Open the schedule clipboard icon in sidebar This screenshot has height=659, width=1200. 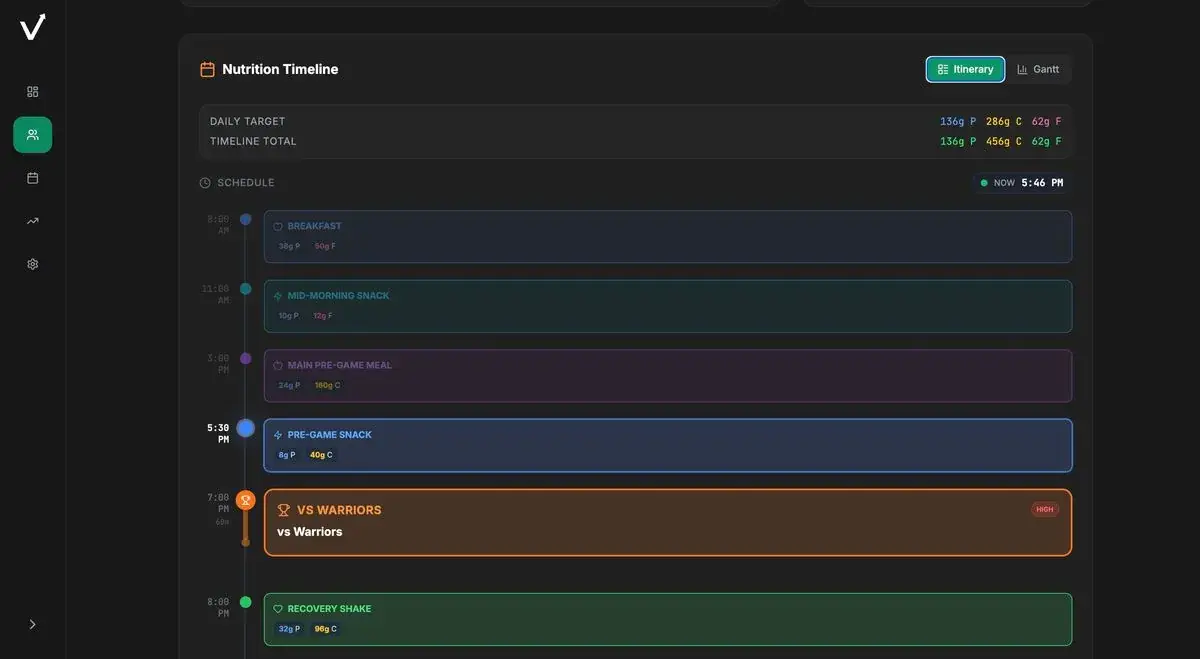(x=32, y=177)
